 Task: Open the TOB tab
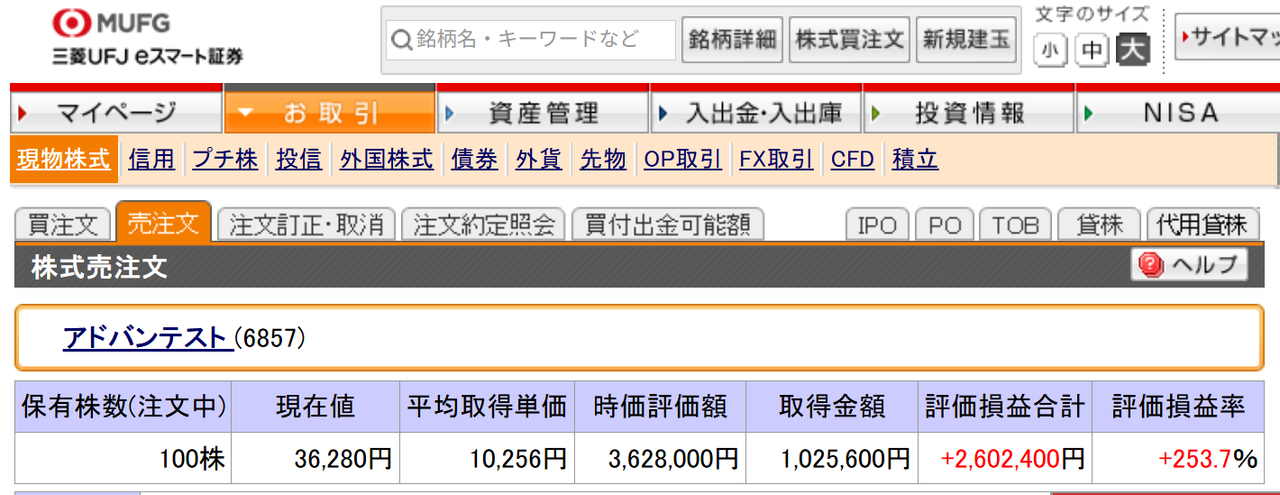point(1014,224)
